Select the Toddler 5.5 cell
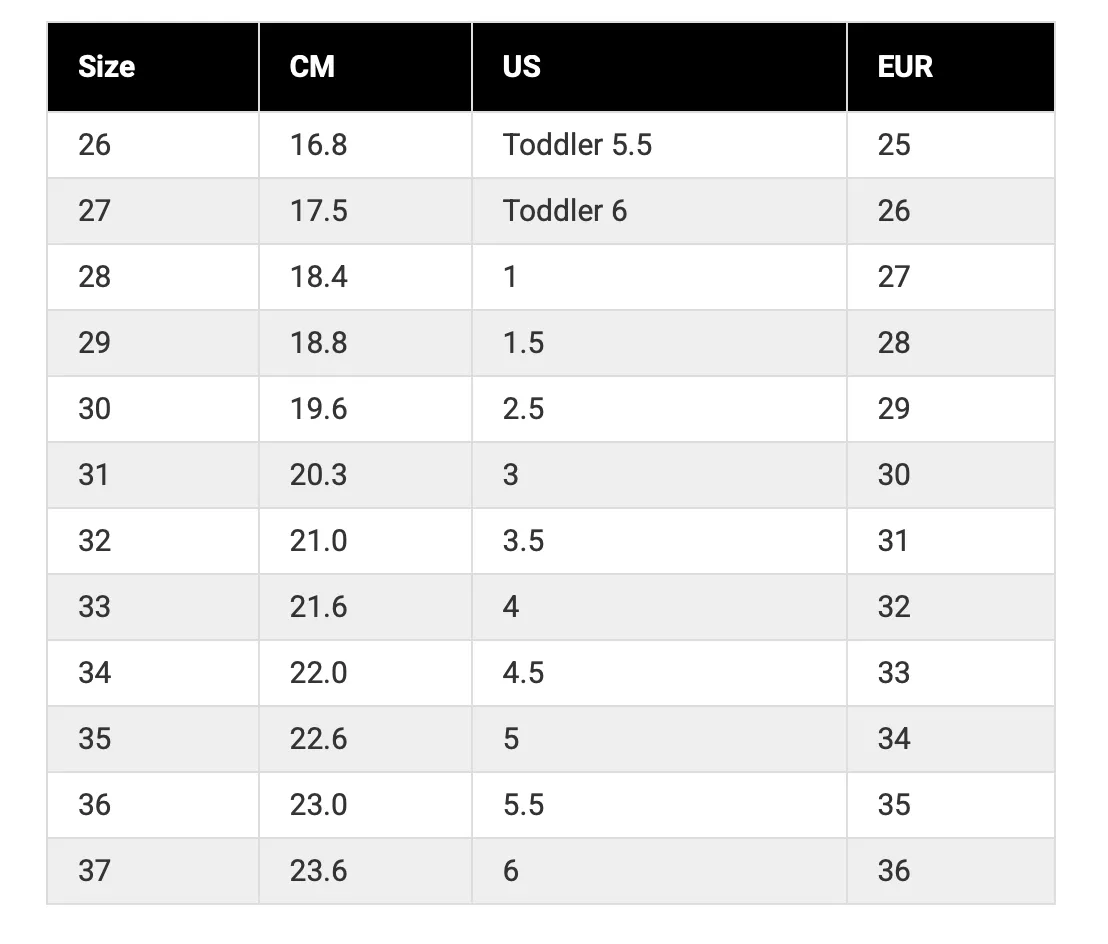Viewport: 1108px width, 944px height. 659,145
